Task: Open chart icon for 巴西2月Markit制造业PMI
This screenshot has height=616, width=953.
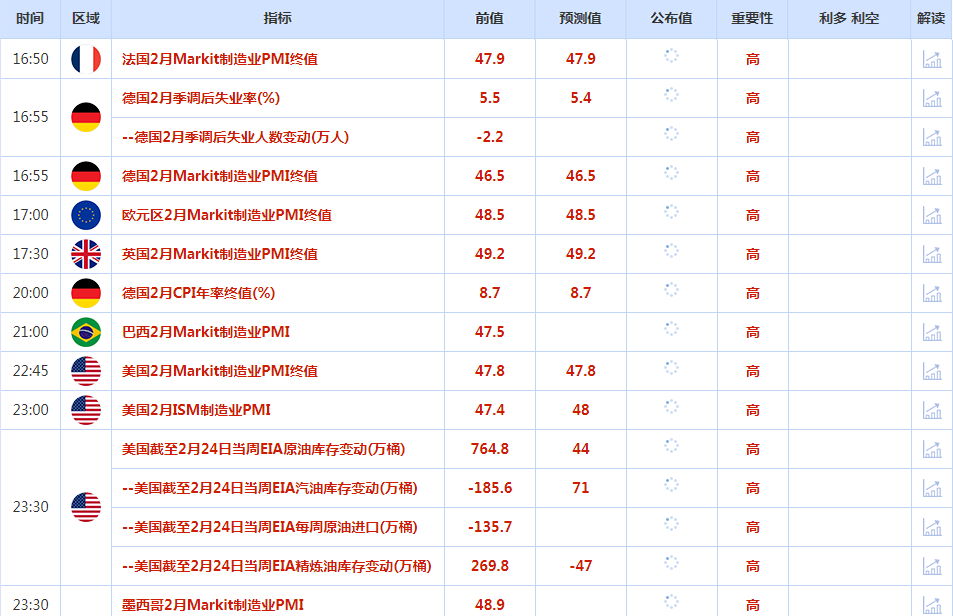Action: click(932, 332)
